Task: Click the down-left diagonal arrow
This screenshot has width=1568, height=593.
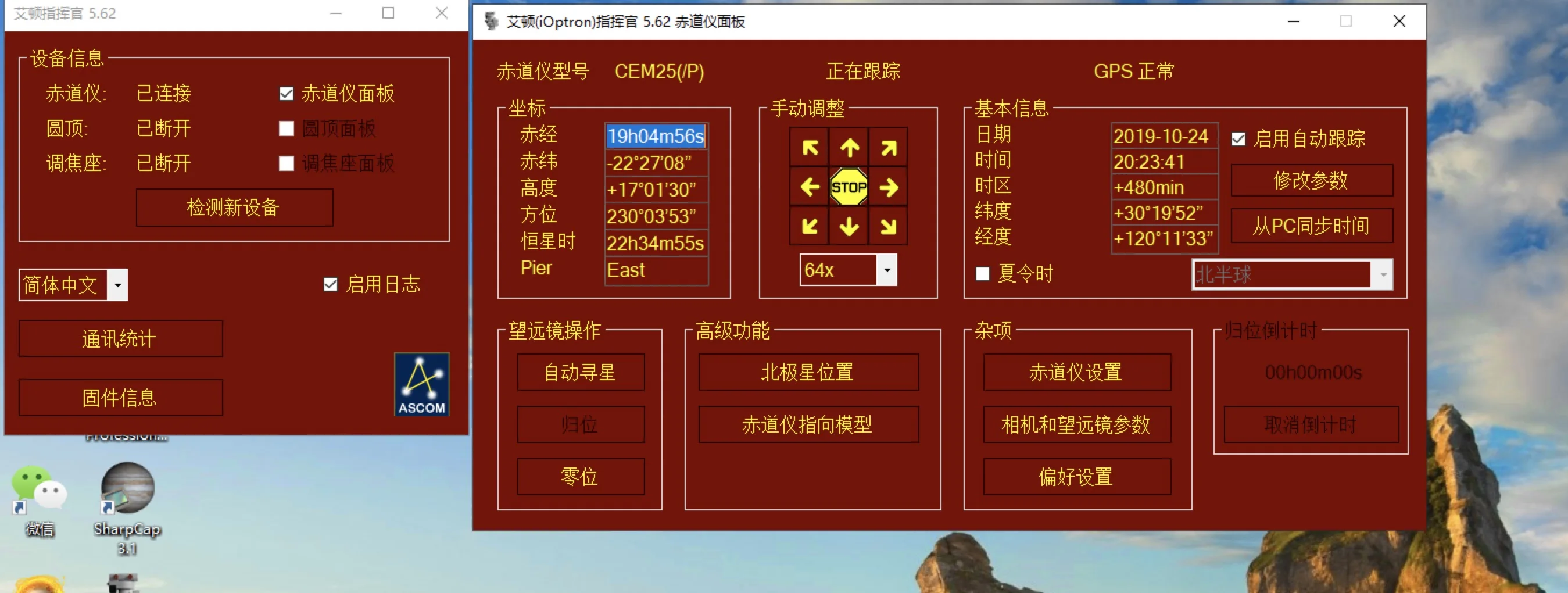Action: point(810,227)
